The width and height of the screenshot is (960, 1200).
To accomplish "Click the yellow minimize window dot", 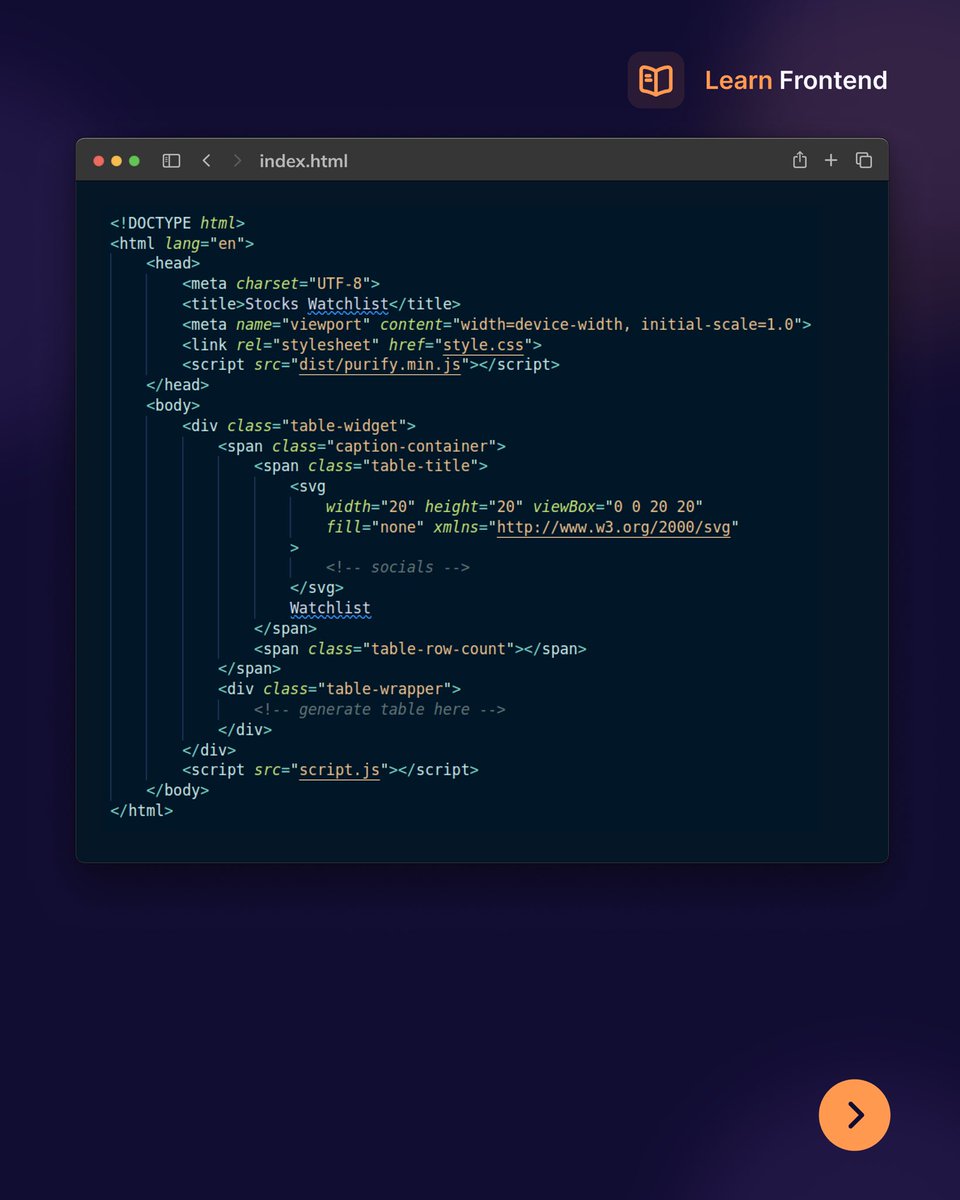I will pos(116,161).
